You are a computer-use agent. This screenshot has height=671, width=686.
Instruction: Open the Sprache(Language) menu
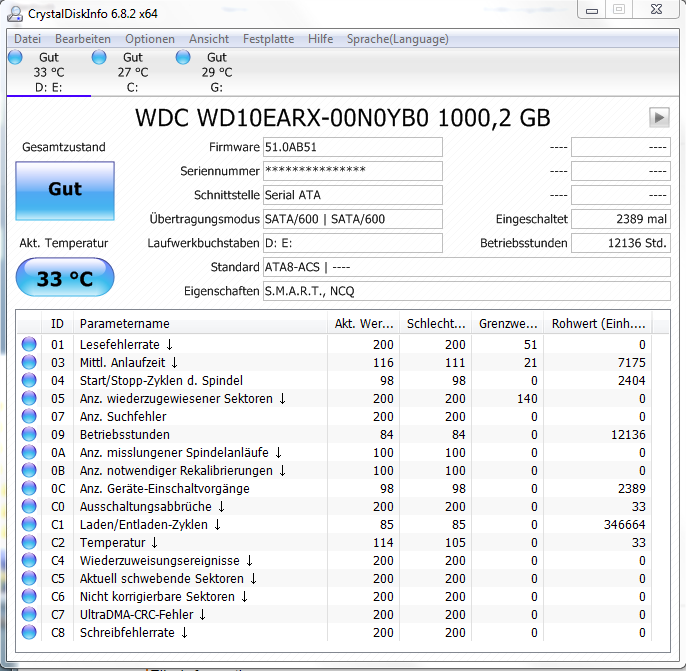397,39
